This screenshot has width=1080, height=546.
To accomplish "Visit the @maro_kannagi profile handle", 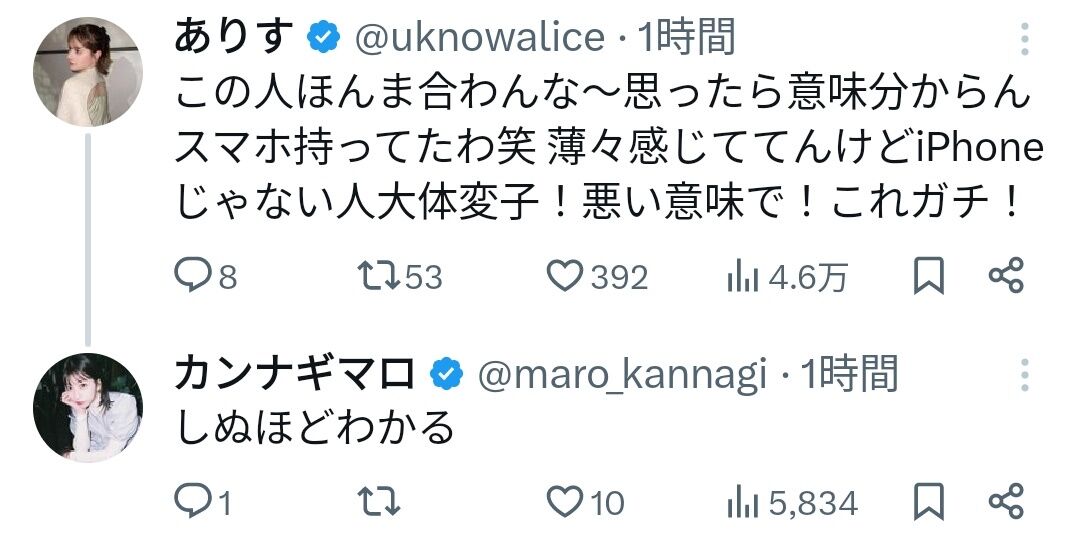I will pos(622,375).
